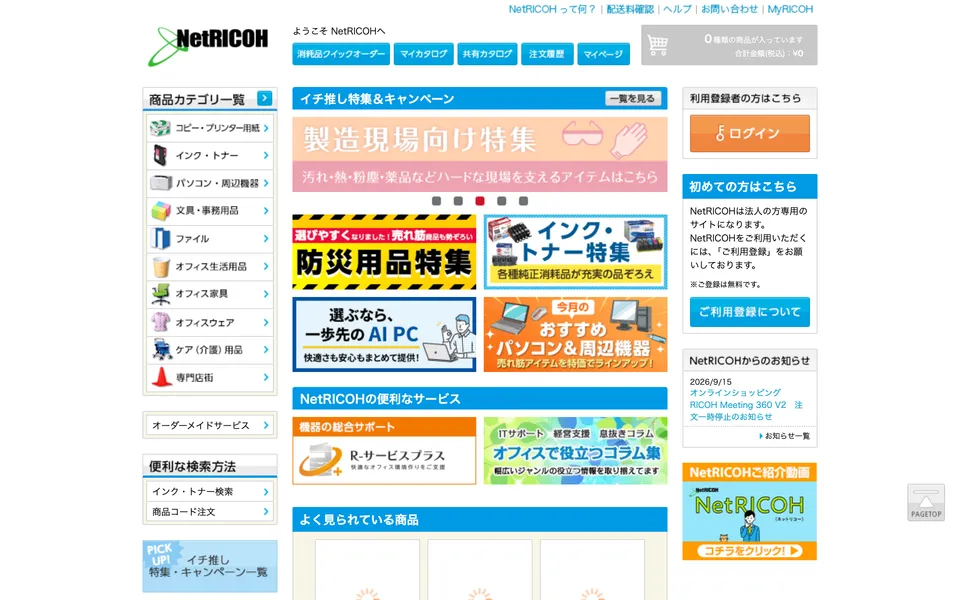Click パソコン・周辺機器 category text

click(217, 183)
